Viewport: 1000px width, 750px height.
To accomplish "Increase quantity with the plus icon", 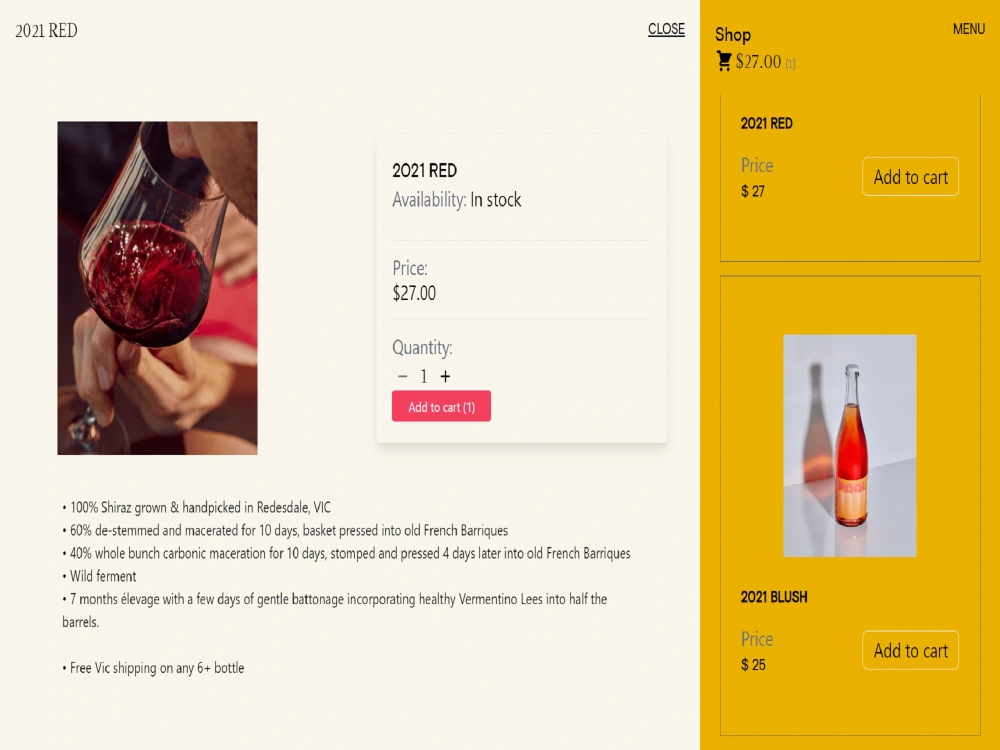I will [x=445, y=376].
